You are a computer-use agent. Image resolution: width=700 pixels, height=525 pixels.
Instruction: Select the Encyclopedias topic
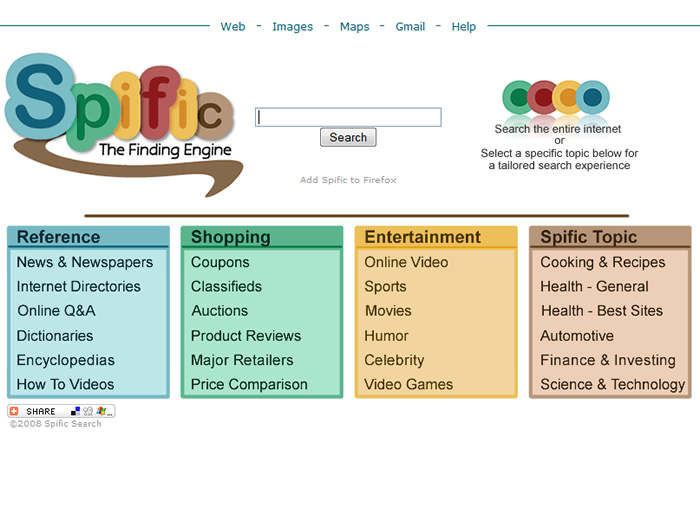66,360
